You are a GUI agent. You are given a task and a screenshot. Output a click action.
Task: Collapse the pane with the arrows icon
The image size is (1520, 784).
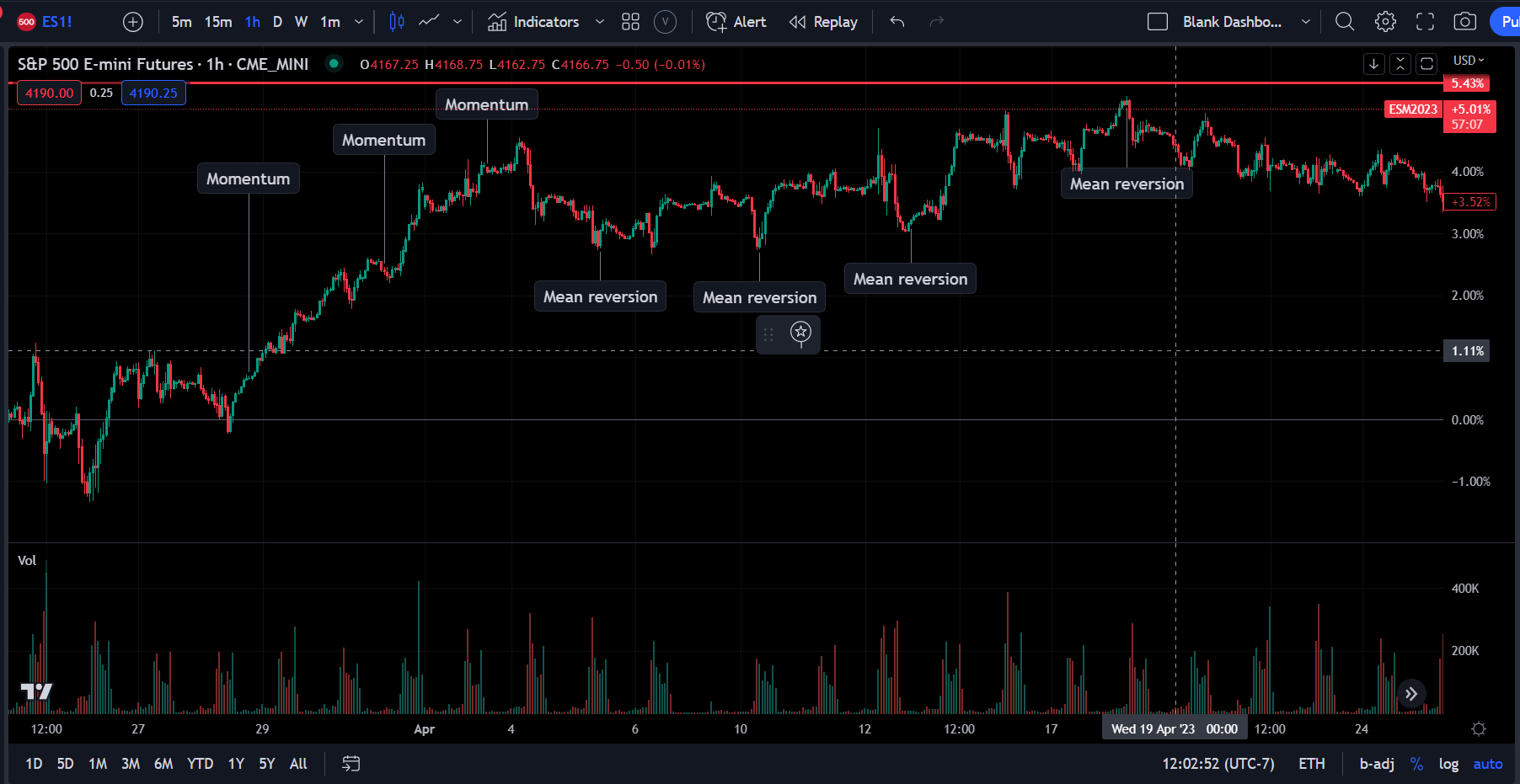(1400, 64)
